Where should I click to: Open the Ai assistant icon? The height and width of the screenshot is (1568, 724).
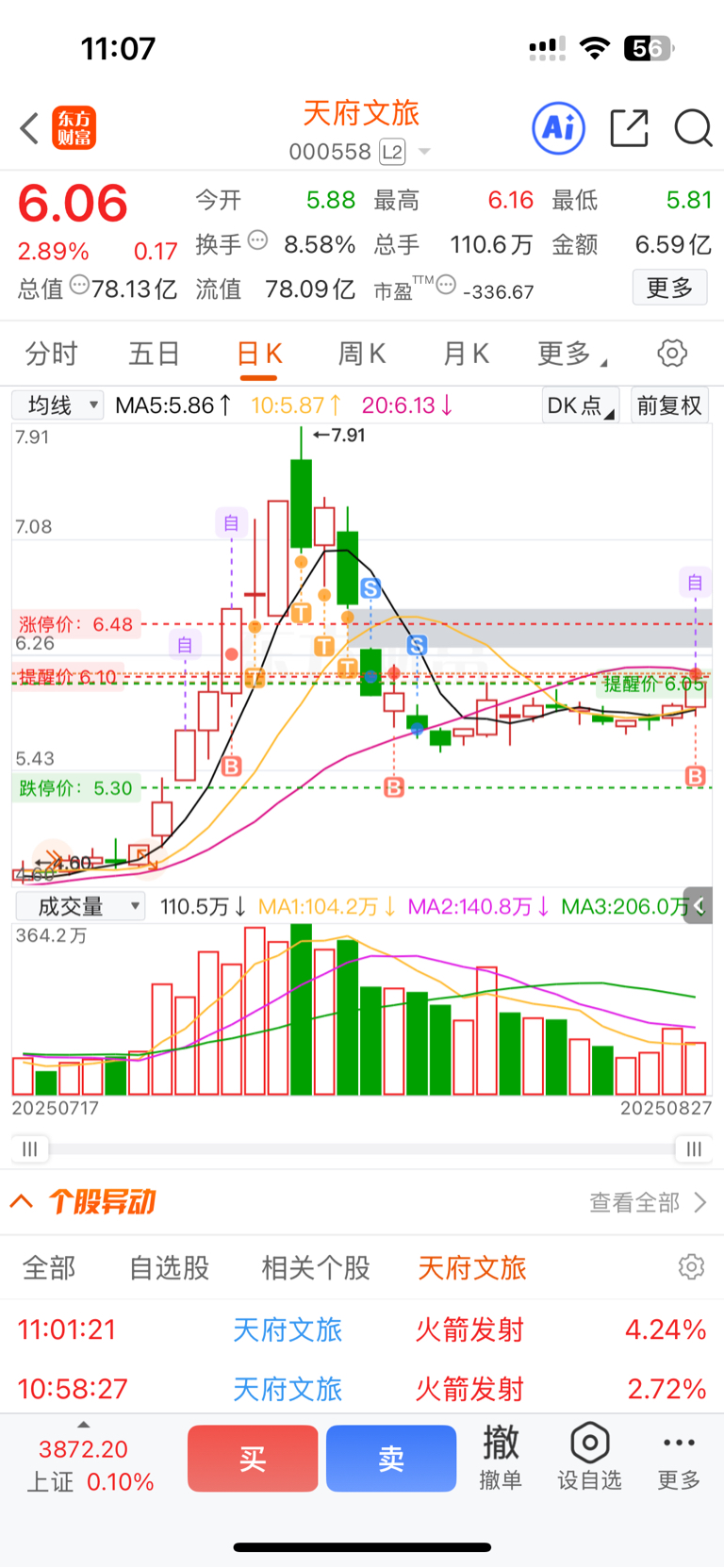pyautogui.click(x=559, y=128)
